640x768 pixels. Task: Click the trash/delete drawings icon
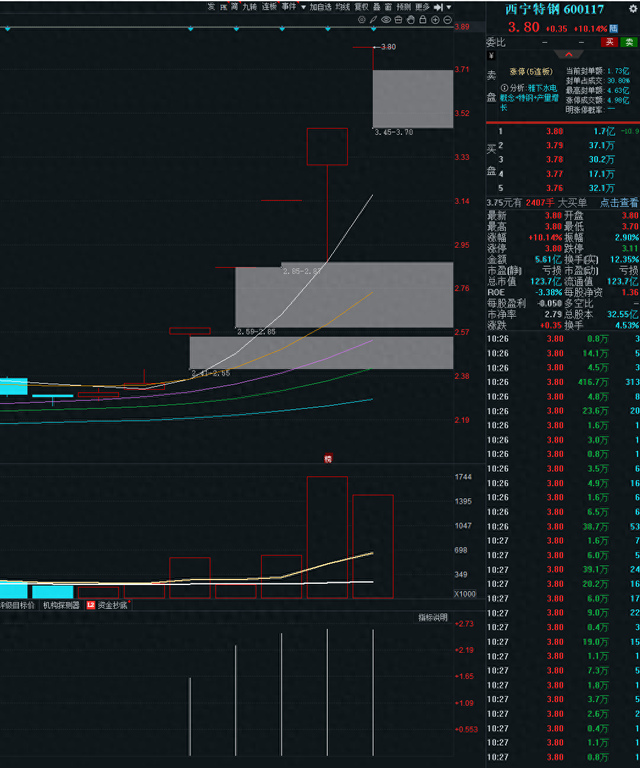click(398, 20)
